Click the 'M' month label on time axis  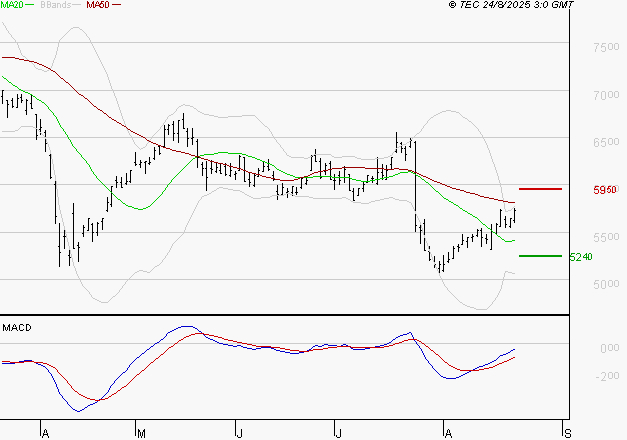141,433
